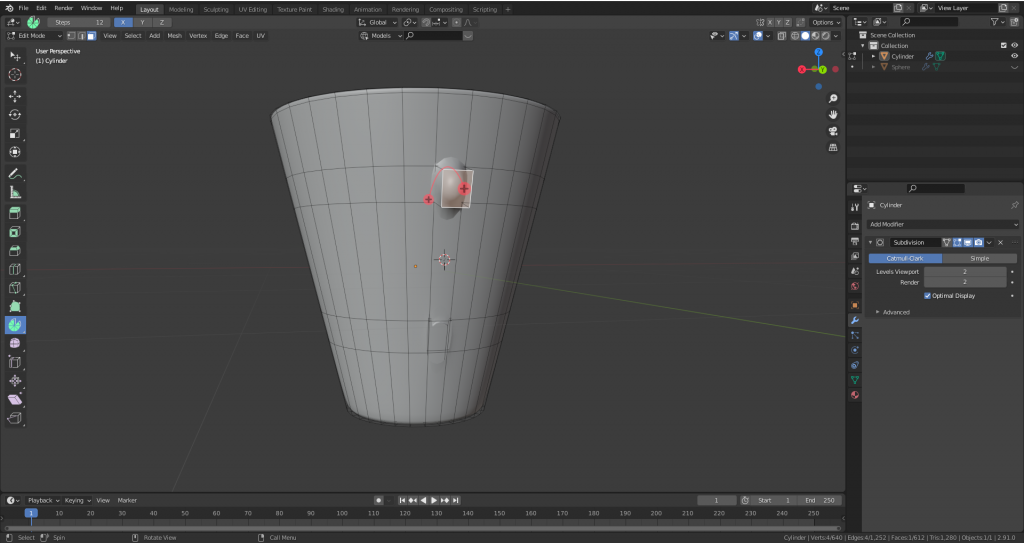Pick the Cursor tool in the toolbar
Image resolution: width=1024 pixels, height=543 pixels.
[15, 75]
